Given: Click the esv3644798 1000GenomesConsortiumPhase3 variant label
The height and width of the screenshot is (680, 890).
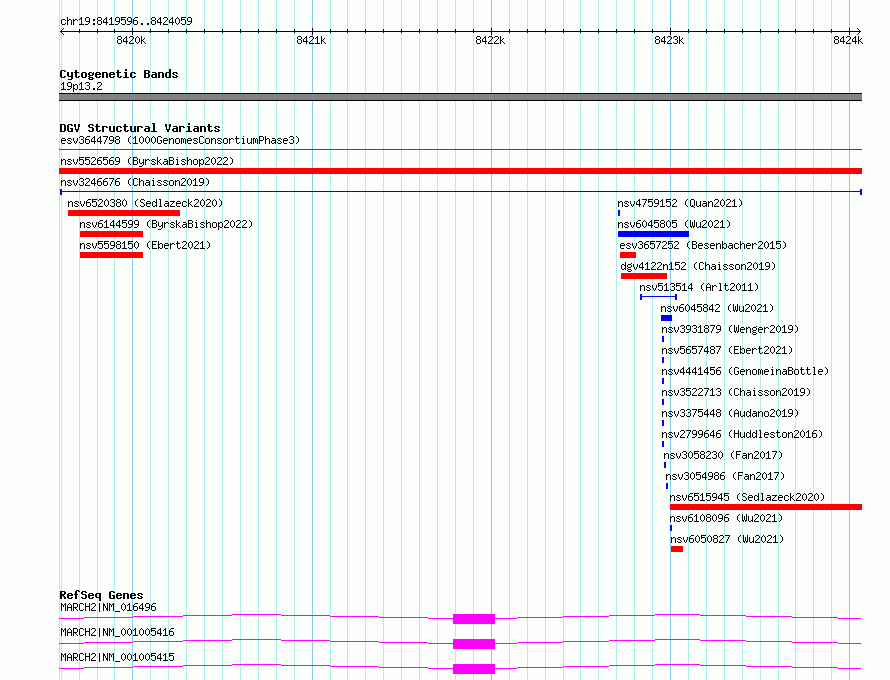Looking at the screenshot, I should pos(180,140).
